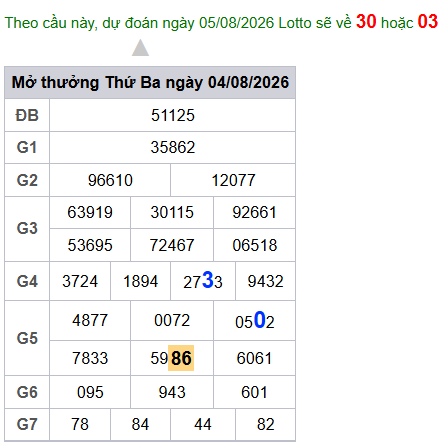Click G2 number 96610
443x448 pixels.
[110, 180]
